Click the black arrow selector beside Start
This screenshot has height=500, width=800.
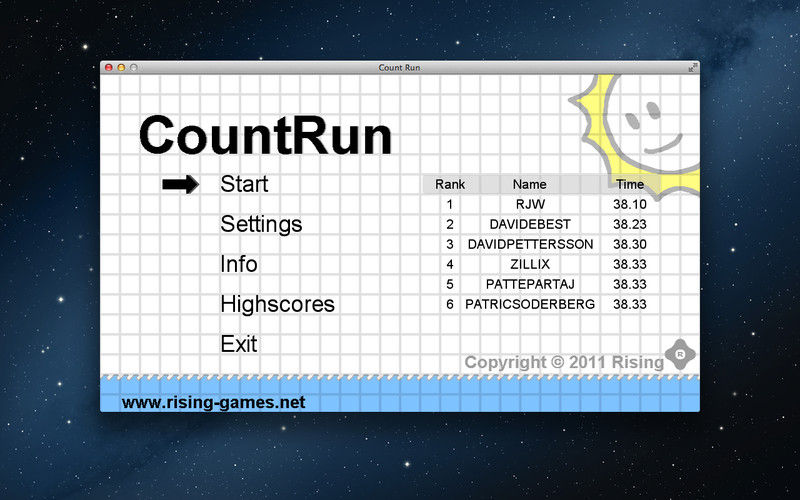click(x=181, y=184)
